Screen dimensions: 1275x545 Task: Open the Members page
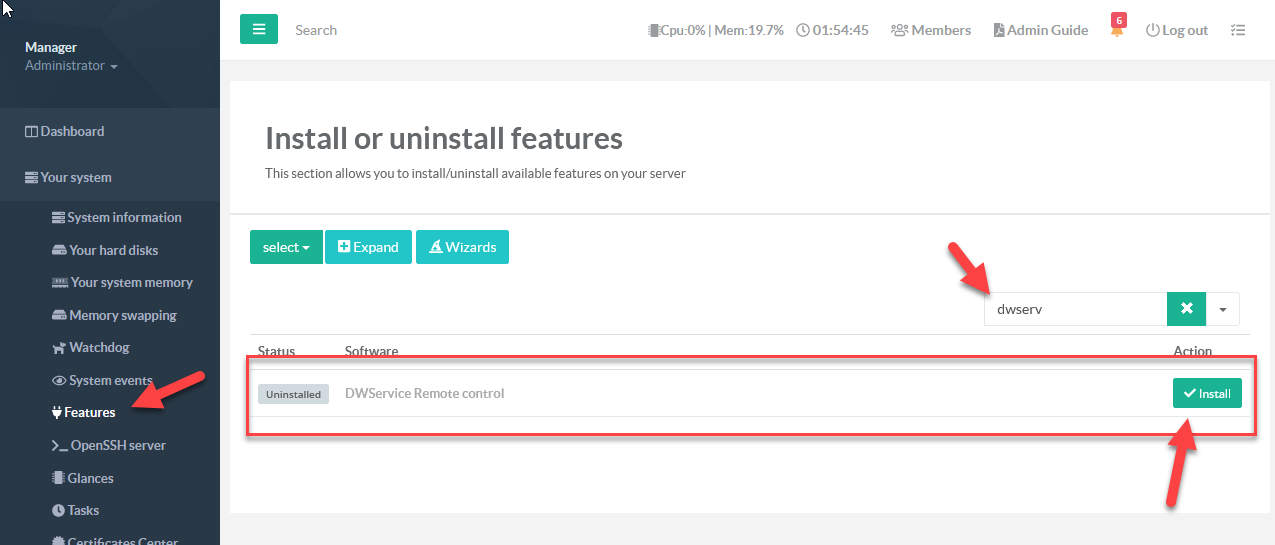(x=930, y=30)
